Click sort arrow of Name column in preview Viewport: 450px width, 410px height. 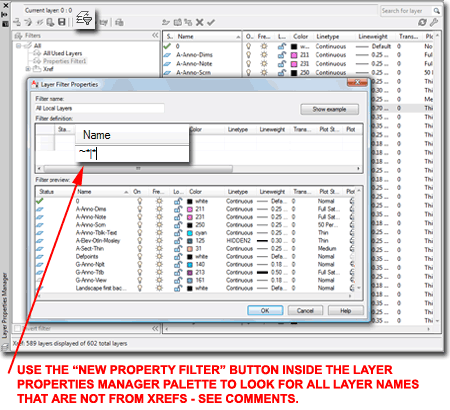[x=126, y=192]
